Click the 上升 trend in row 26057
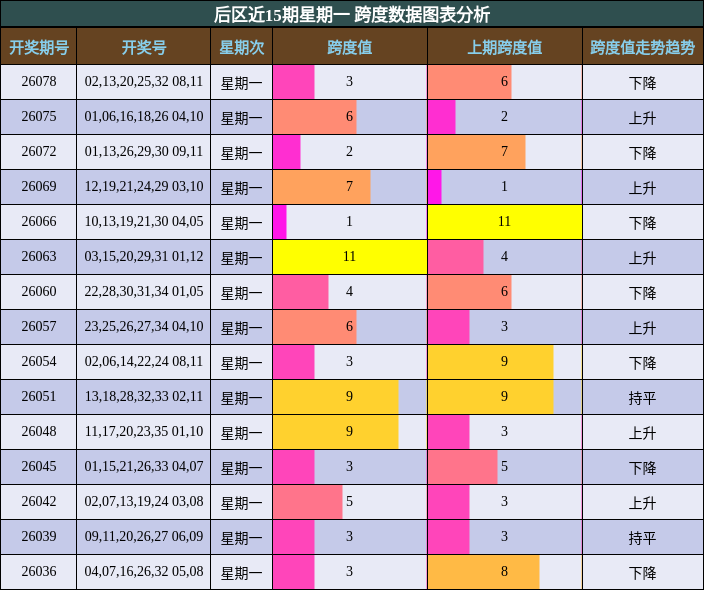The height and width of the screenshot is (590, 704). 642,328
